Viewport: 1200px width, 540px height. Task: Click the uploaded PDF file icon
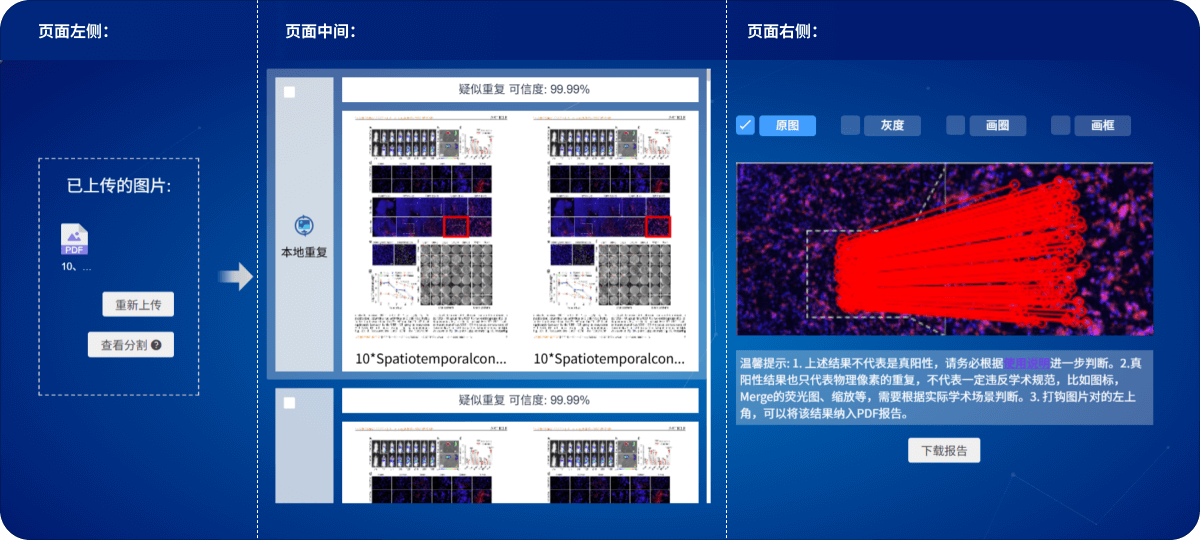[75, 238]
